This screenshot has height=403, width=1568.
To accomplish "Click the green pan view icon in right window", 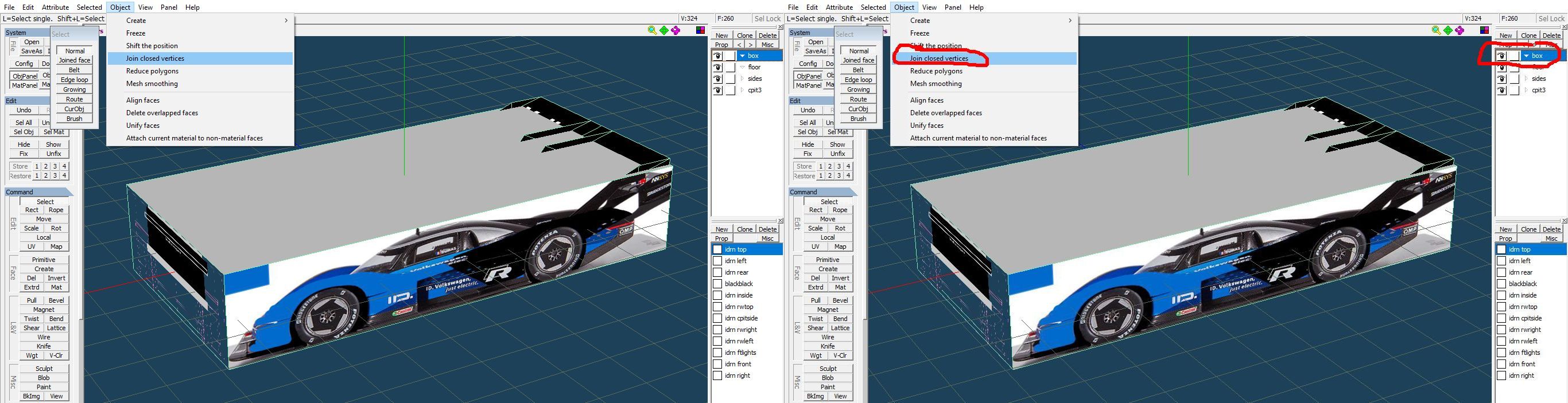I will click(1447, 30).
